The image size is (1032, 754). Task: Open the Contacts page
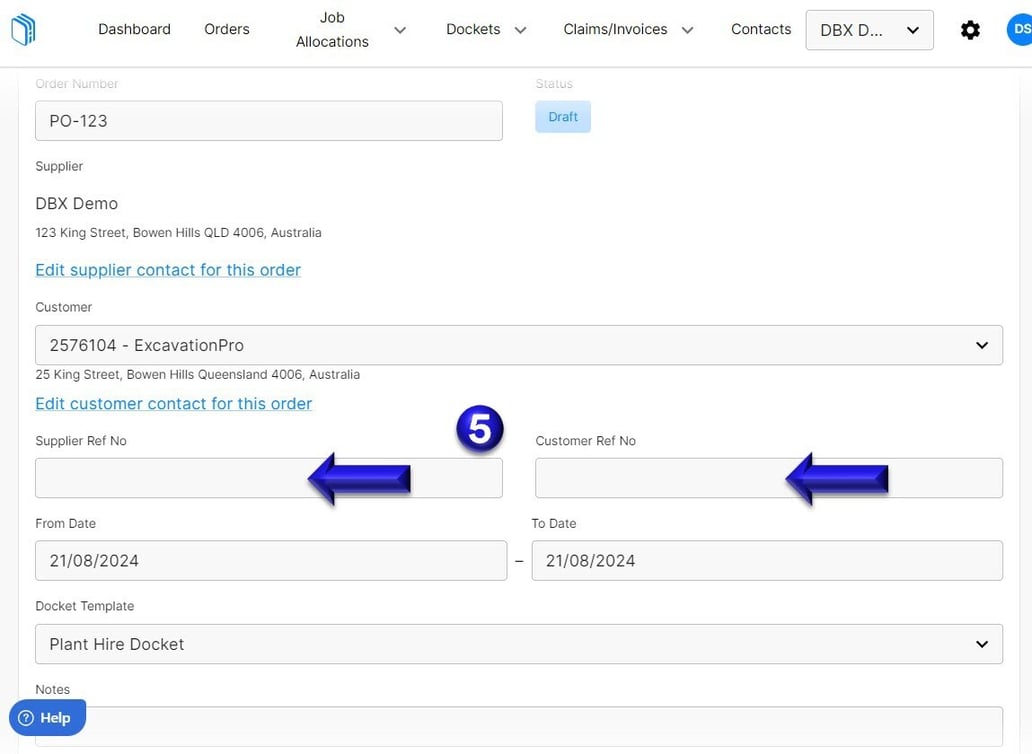pos(760,29)
